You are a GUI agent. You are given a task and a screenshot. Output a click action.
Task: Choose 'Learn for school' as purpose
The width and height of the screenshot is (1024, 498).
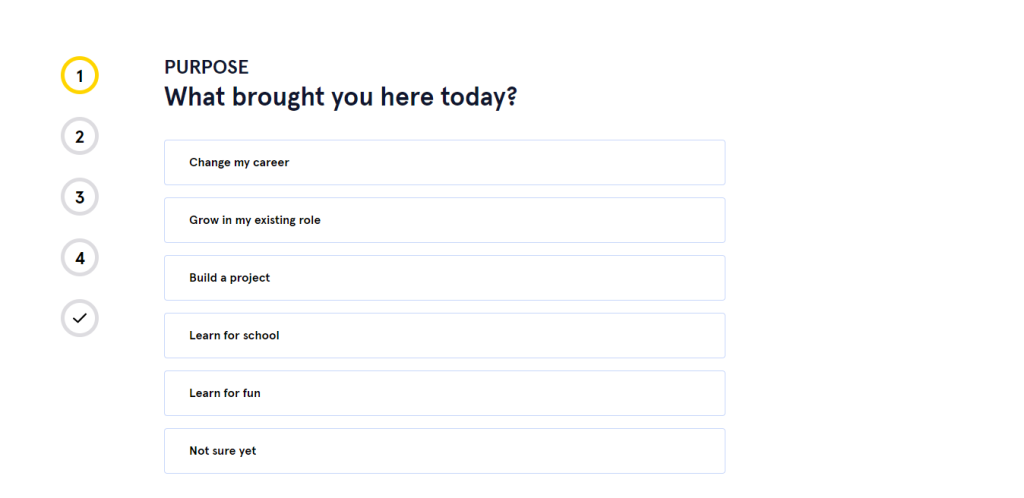pos(445,335)
